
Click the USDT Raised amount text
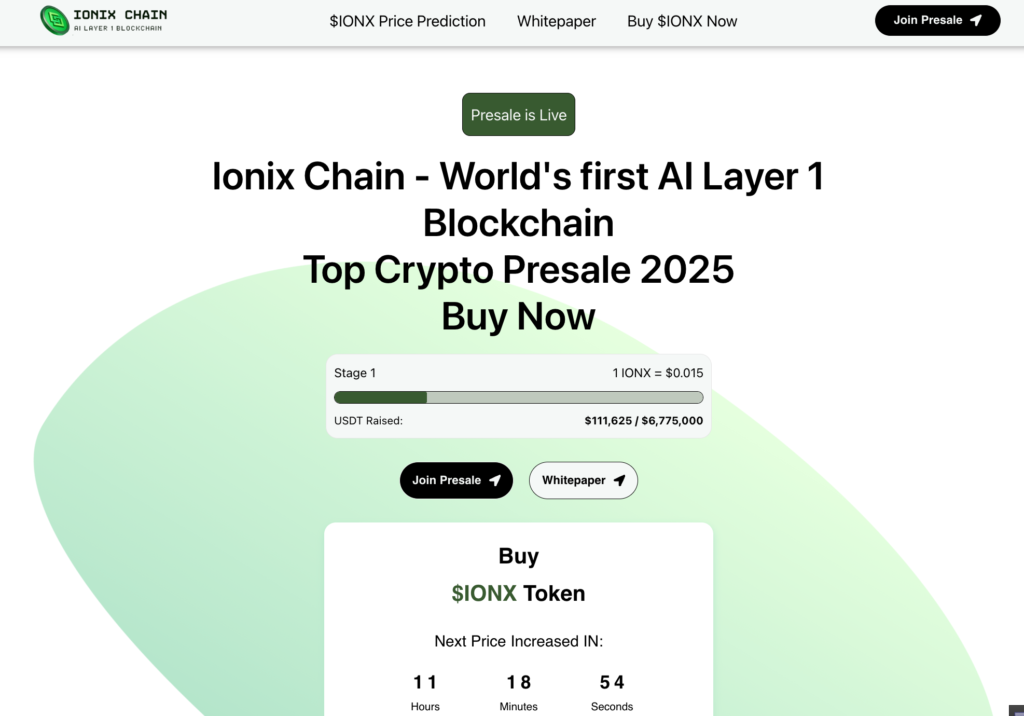tap(643, 421)
